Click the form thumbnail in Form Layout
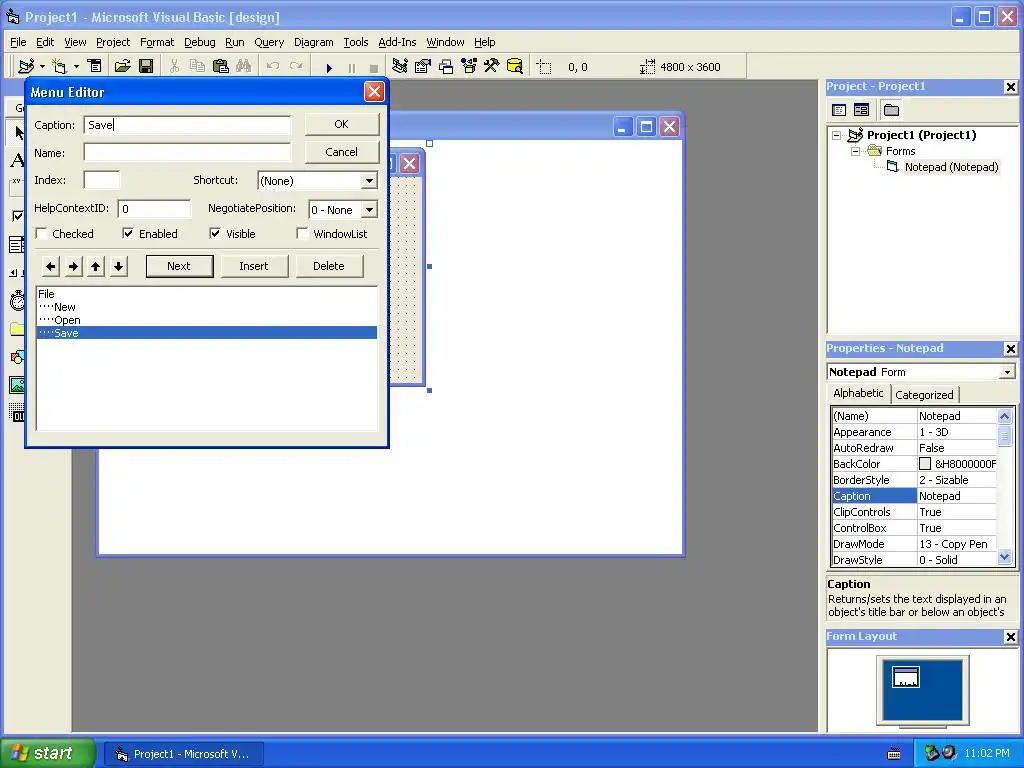 906,677
